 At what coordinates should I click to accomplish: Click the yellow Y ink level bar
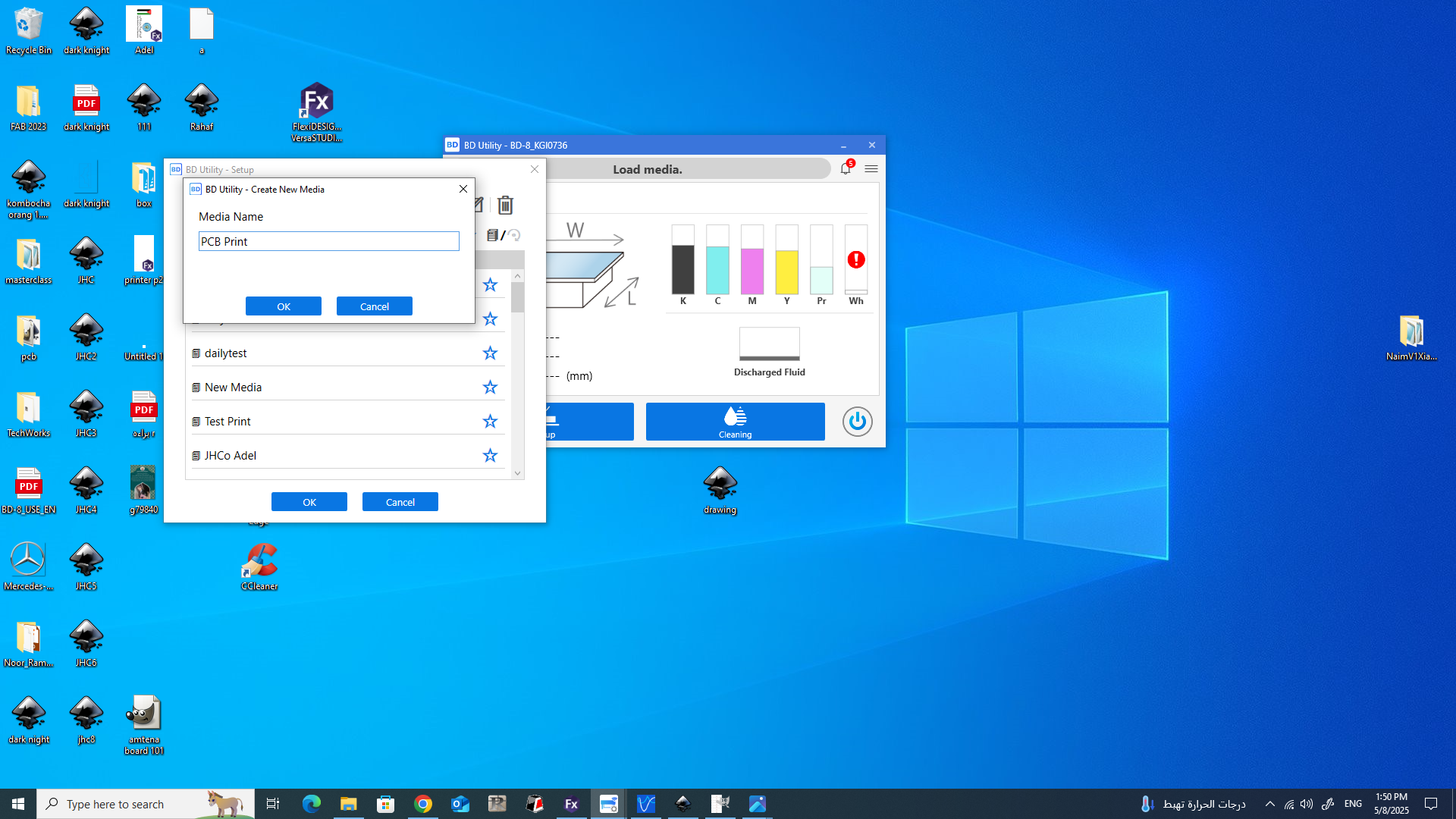click(787, 259)
